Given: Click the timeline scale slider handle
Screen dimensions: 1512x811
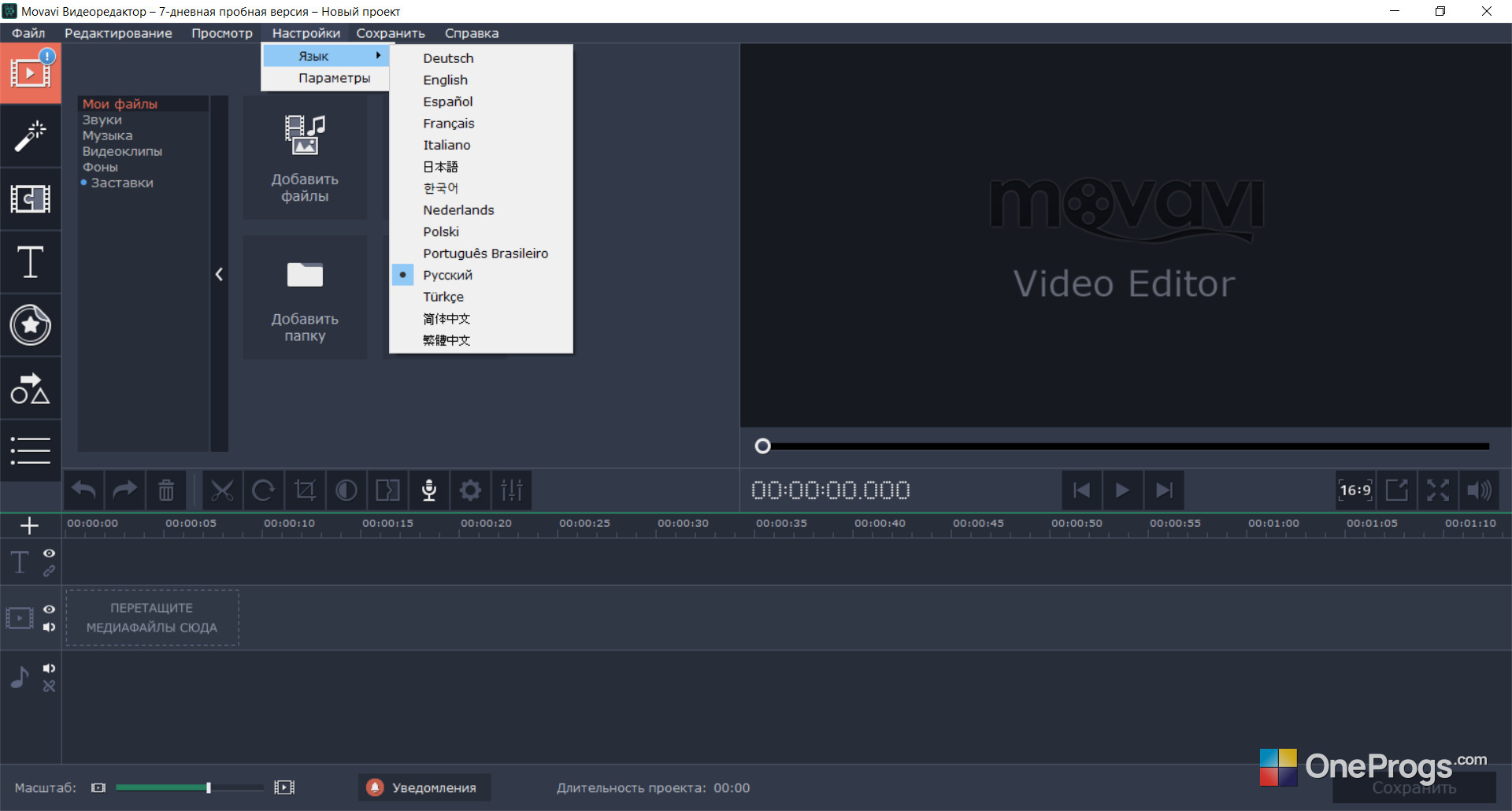Looking at the screenshot, I should click(209, 787).
